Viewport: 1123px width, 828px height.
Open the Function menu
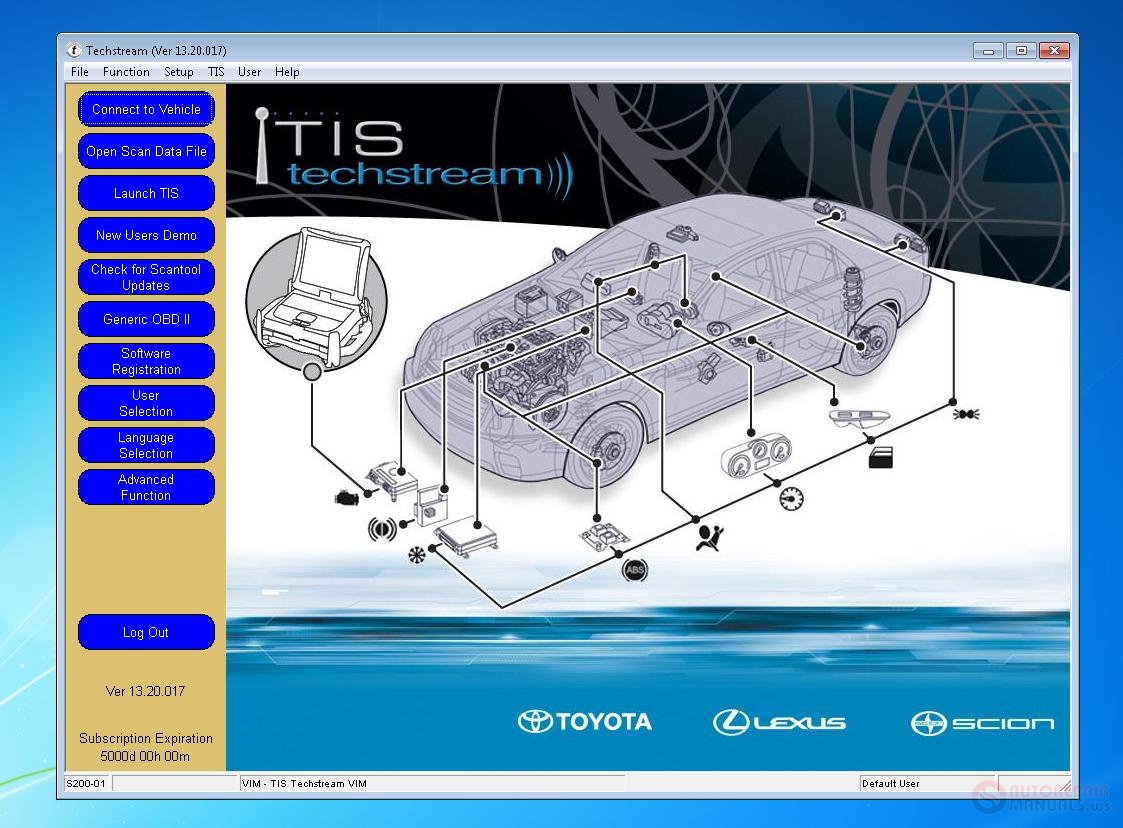pyautogui.click(x=126, y=72)
